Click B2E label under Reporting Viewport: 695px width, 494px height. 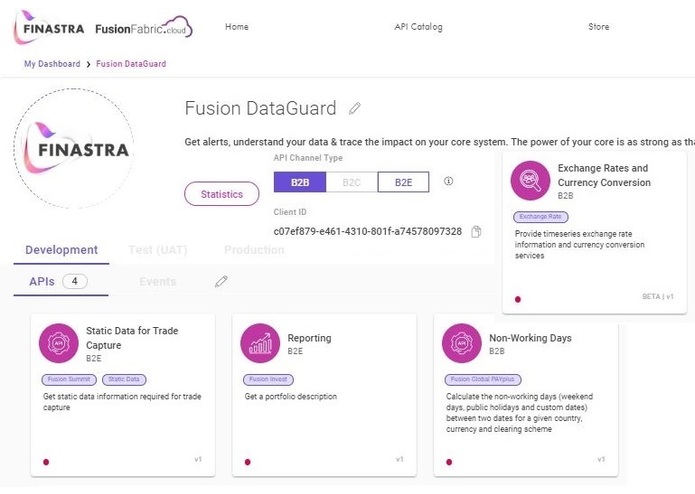(x=295, y=351)
